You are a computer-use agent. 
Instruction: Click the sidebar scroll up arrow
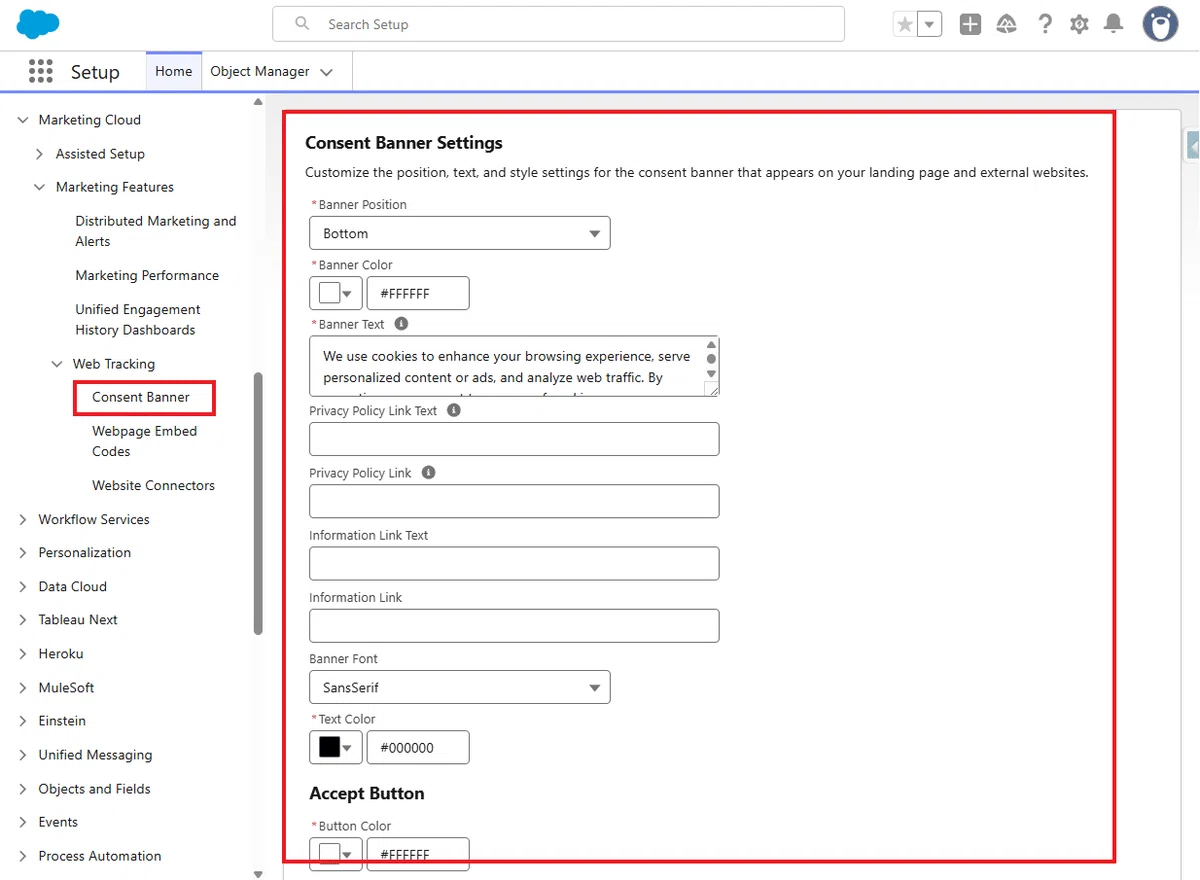pos(258,101)
